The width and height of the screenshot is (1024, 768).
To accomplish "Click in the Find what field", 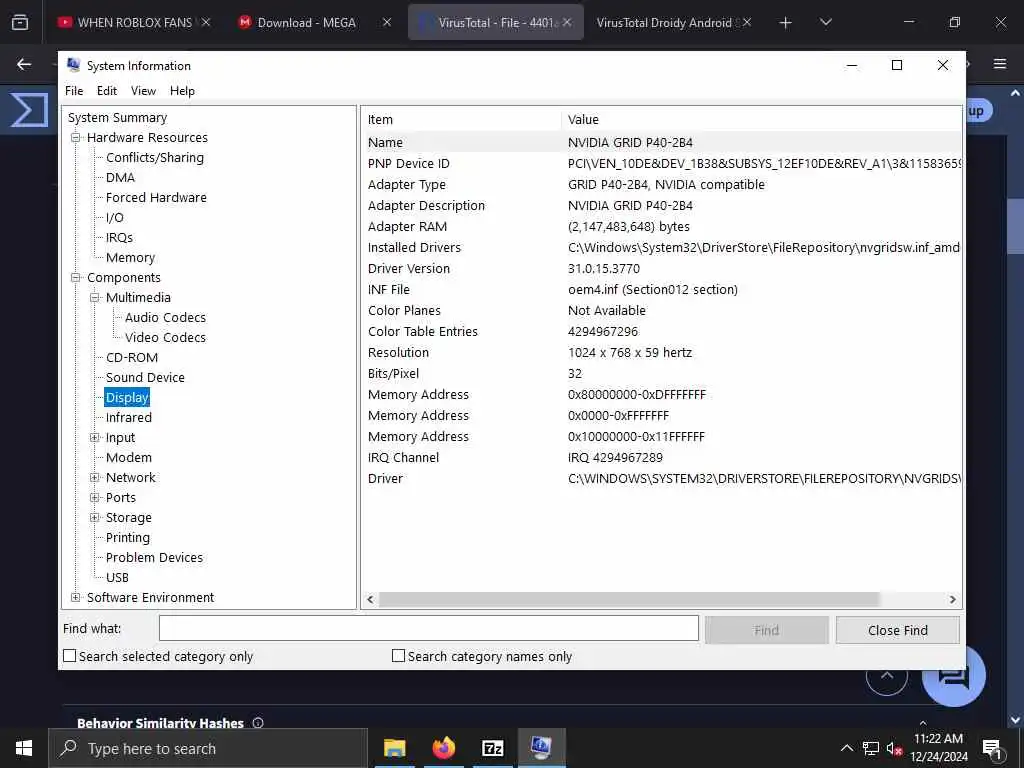I will coord(428,628).
